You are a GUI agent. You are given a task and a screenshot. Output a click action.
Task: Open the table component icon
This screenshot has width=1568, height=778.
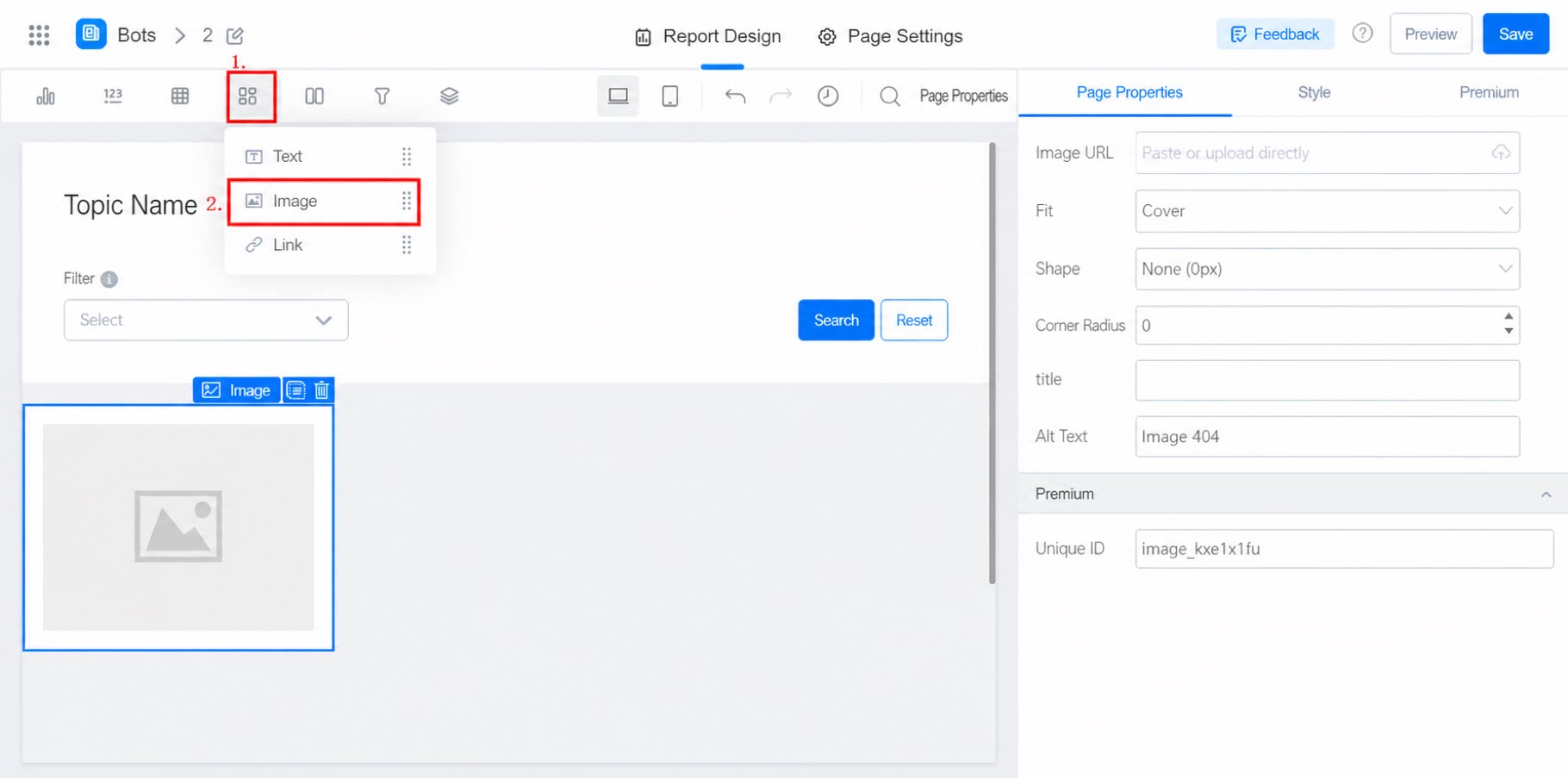[180, 96]
